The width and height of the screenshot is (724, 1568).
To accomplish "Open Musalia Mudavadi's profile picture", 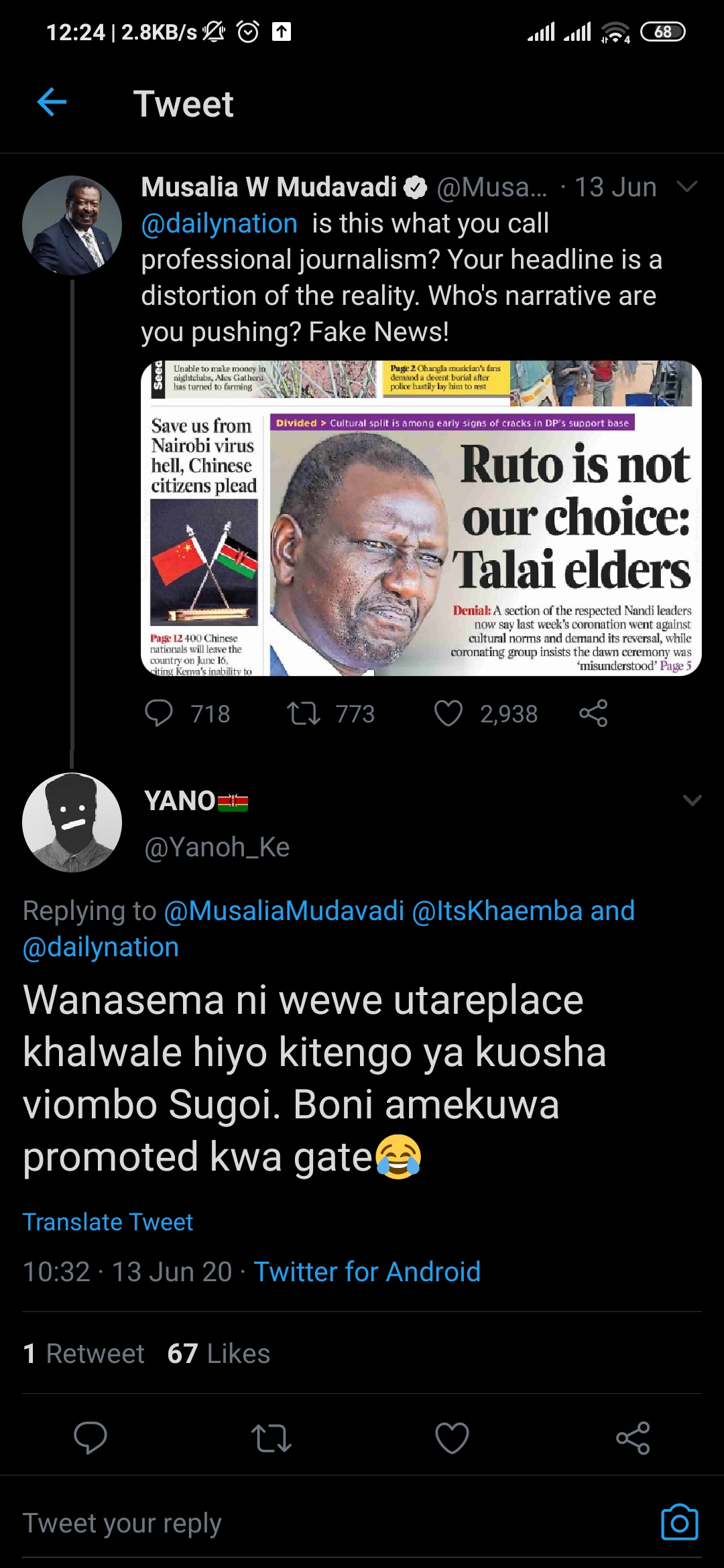I will point(72,225).
